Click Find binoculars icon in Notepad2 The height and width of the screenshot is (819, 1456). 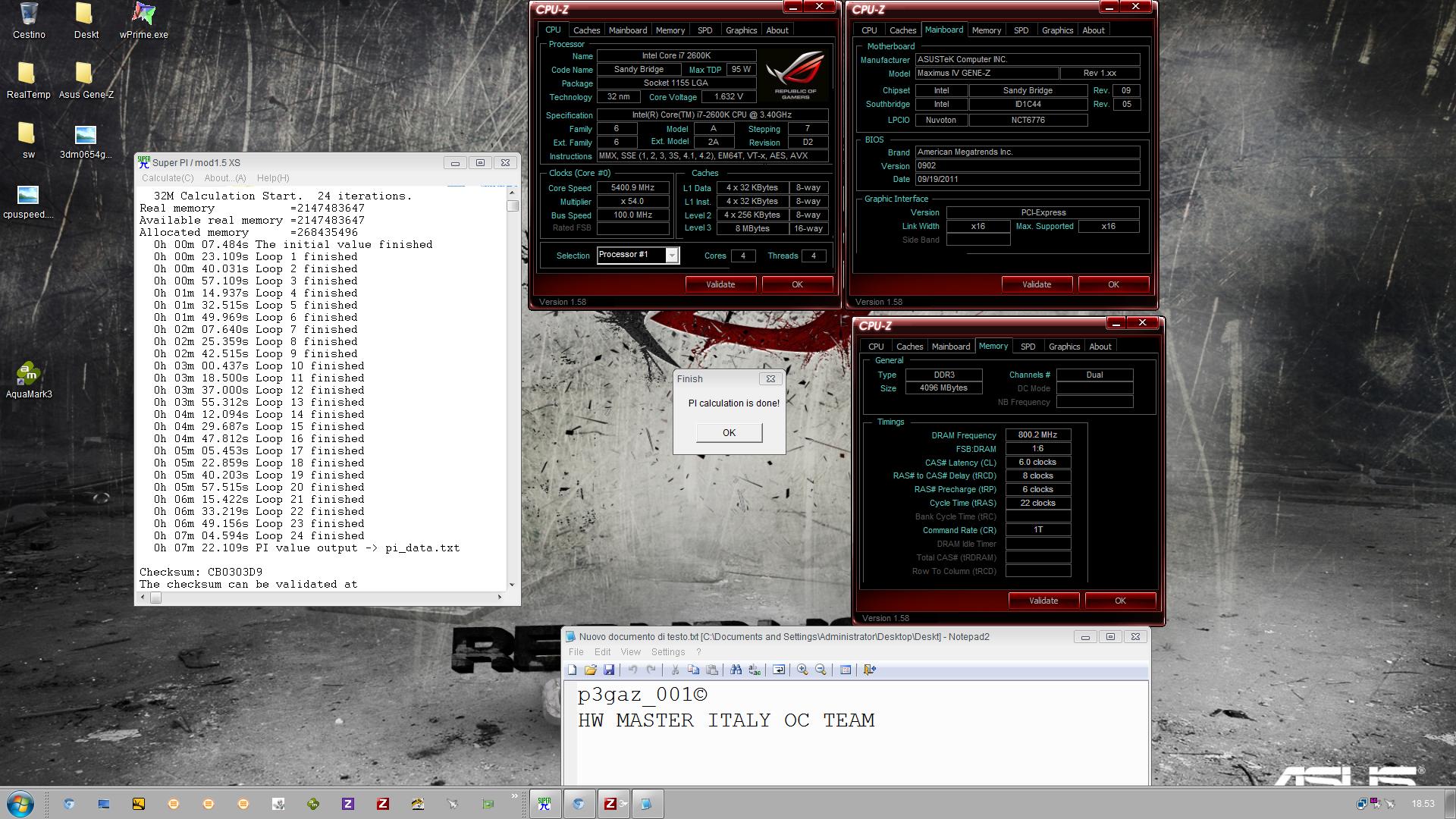736,670
